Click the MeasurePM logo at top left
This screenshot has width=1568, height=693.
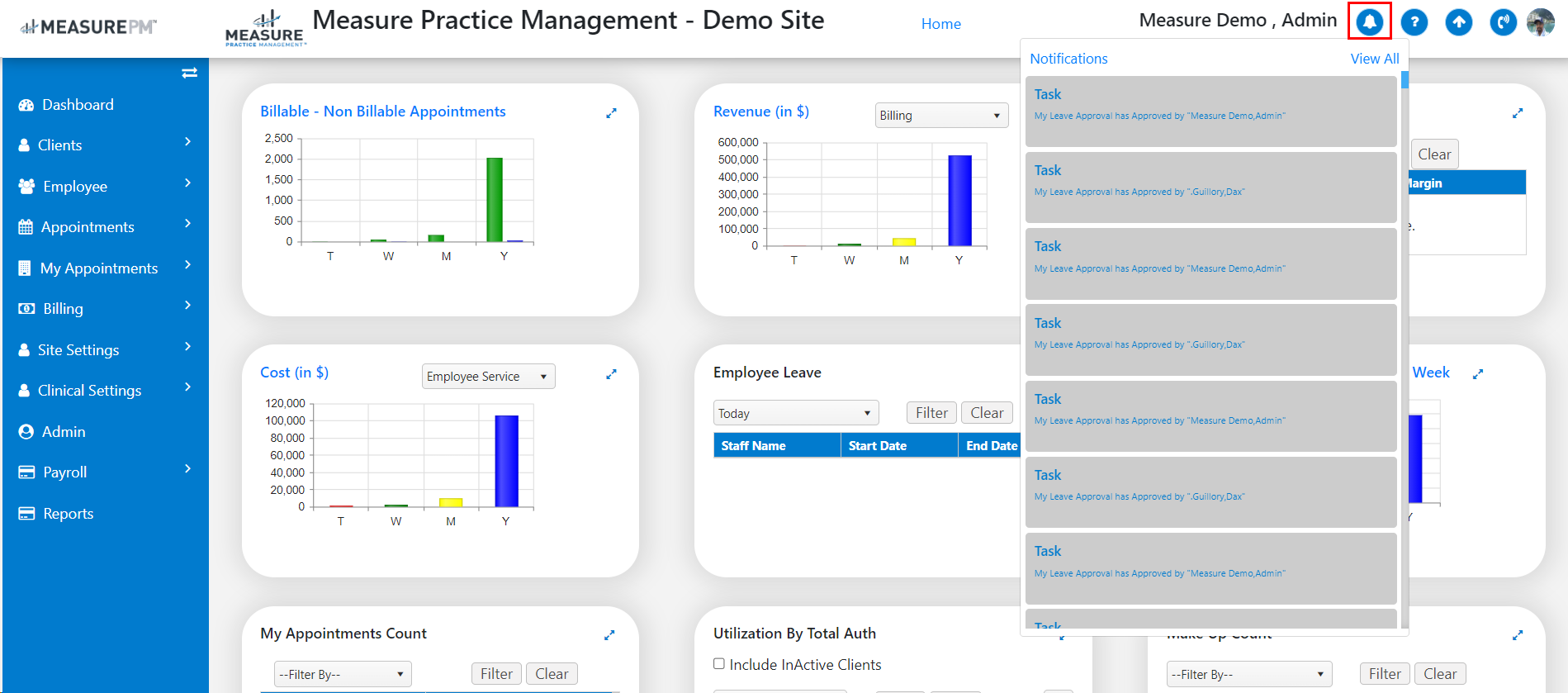pos(88,27)
